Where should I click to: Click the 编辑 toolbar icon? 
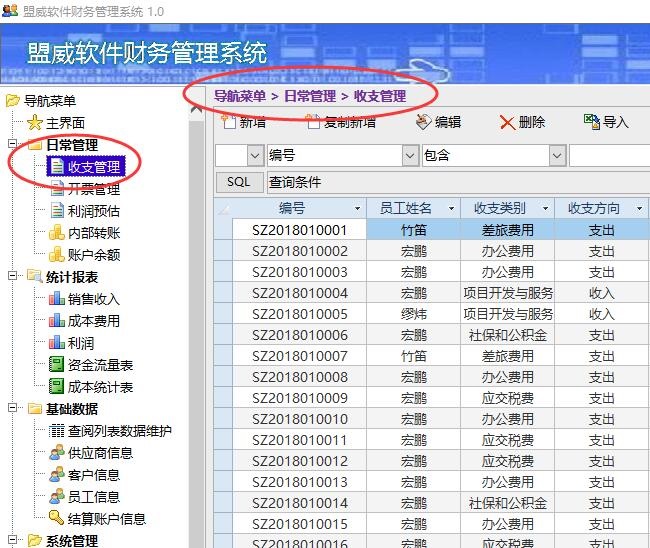424,122
